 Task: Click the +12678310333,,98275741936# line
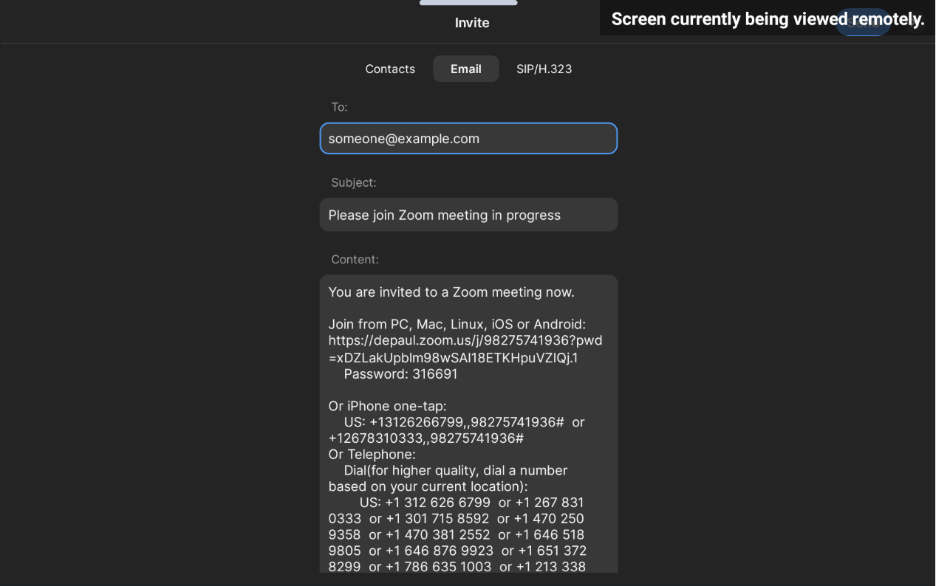pyautogui.click(x=426, y=438)
